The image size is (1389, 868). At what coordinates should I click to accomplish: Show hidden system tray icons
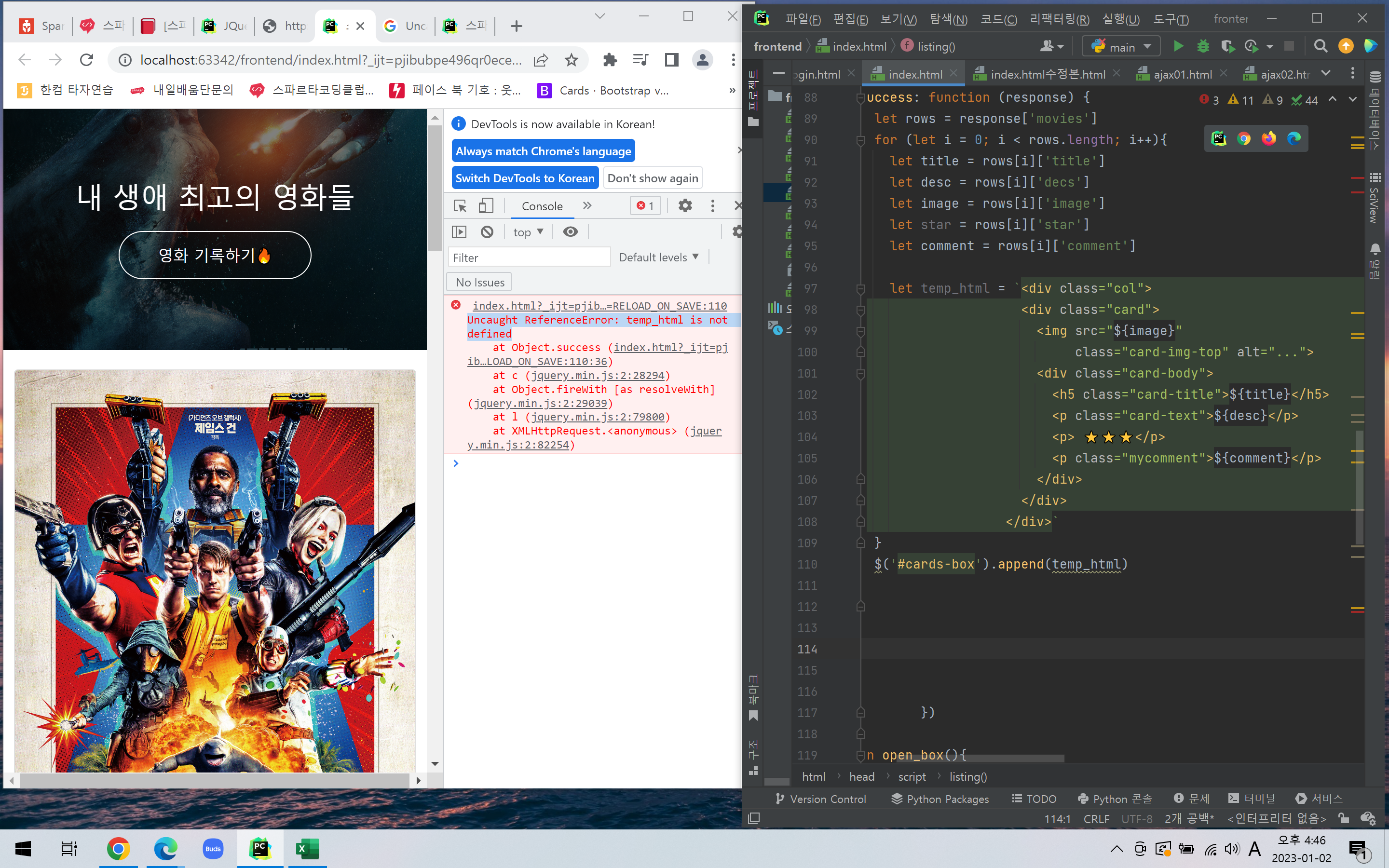[1117, 849]
